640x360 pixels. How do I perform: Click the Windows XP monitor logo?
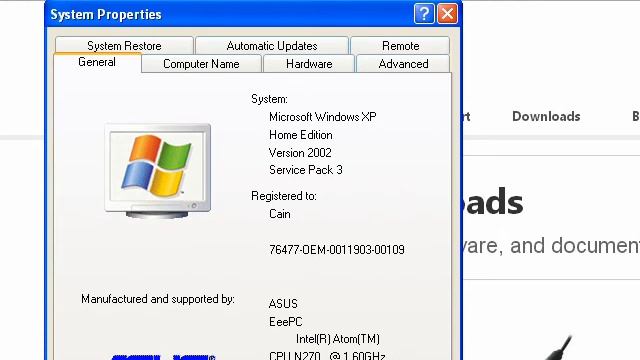point(158,171)
